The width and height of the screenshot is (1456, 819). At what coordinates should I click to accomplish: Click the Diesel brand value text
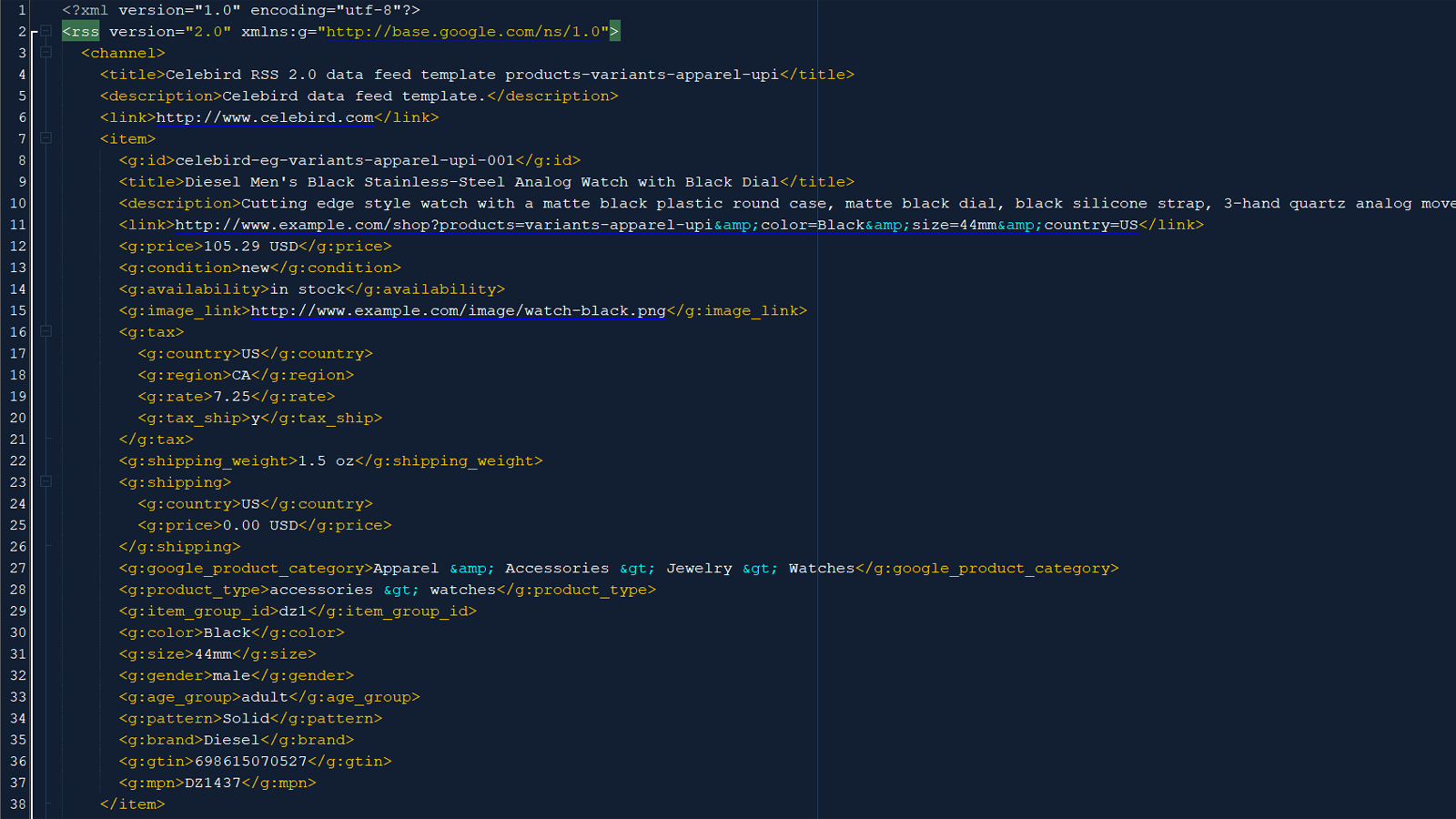point(231,741)
